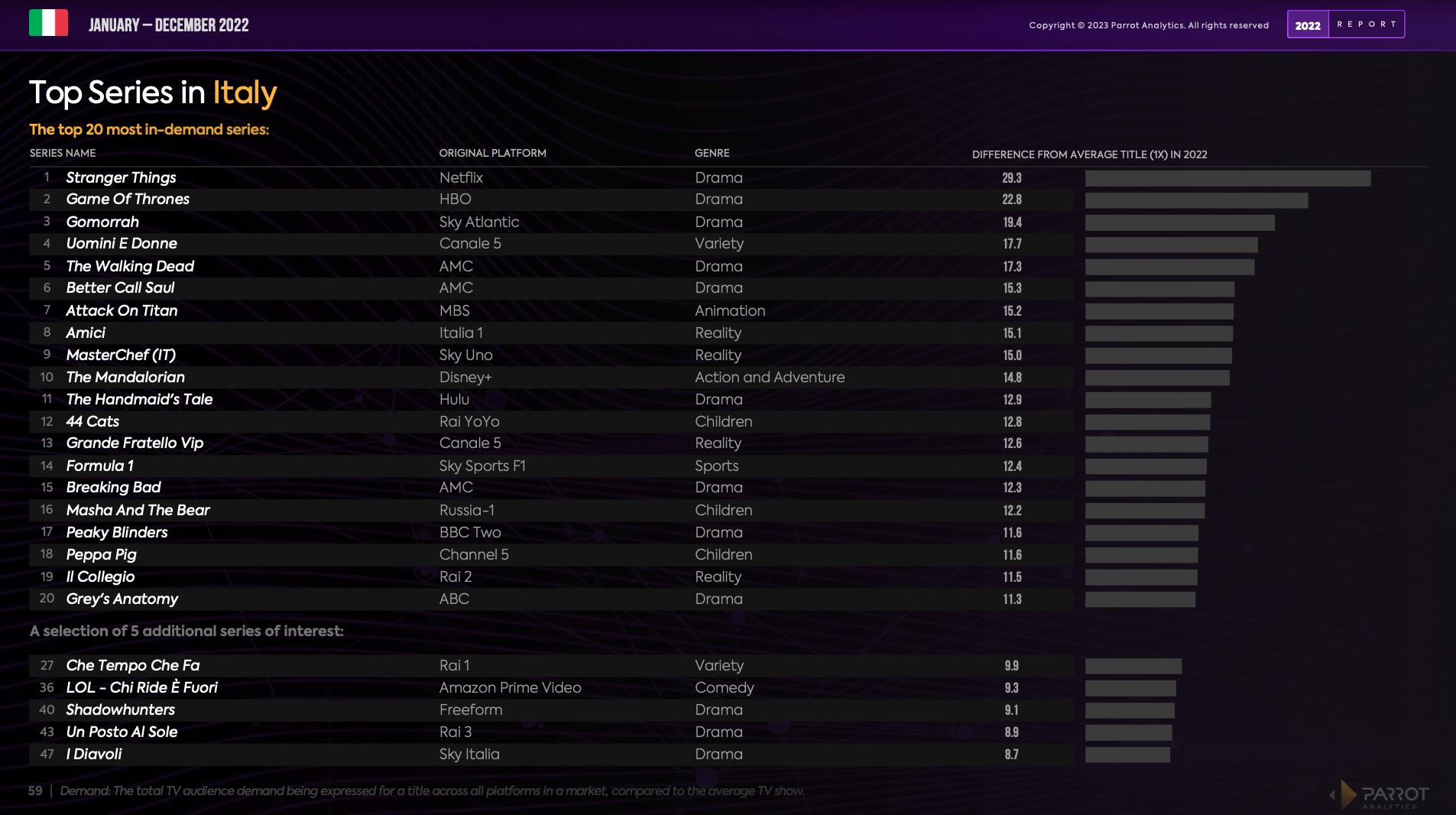
Task: Click the Italian flag icon
Action: (x=48, y=23)
